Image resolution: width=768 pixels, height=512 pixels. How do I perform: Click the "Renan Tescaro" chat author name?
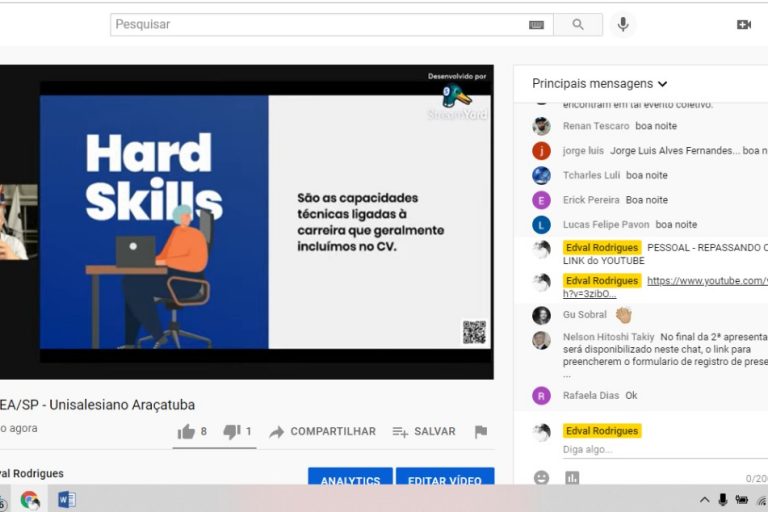click(596, 126)
